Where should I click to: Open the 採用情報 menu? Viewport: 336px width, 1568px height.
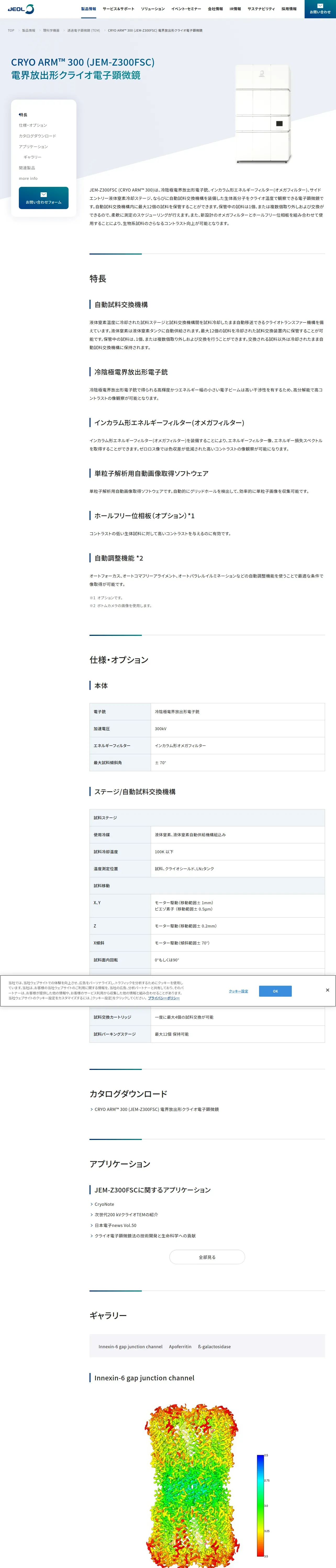289,9
